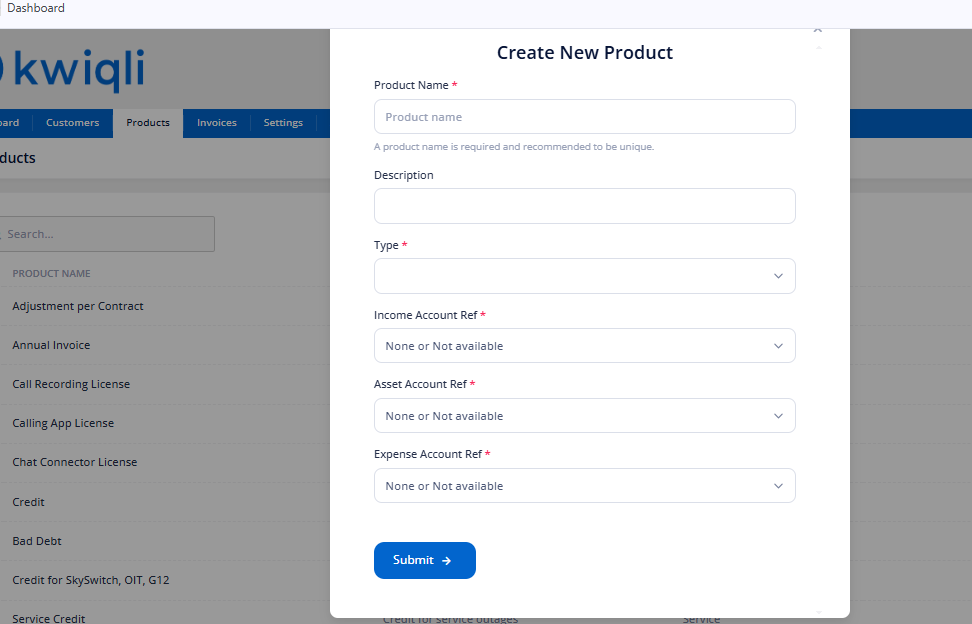The image size is (972, 624).
Task: Open the Call Recording License product
Action: point(71,384)
